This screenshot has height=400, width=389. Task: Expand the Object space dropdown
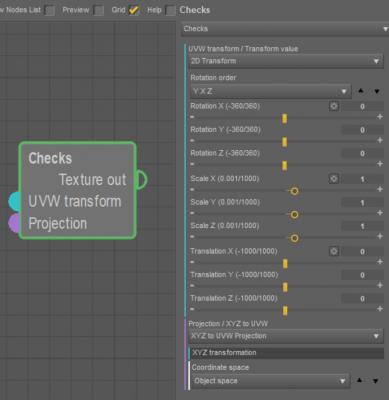tap(270, 381)
